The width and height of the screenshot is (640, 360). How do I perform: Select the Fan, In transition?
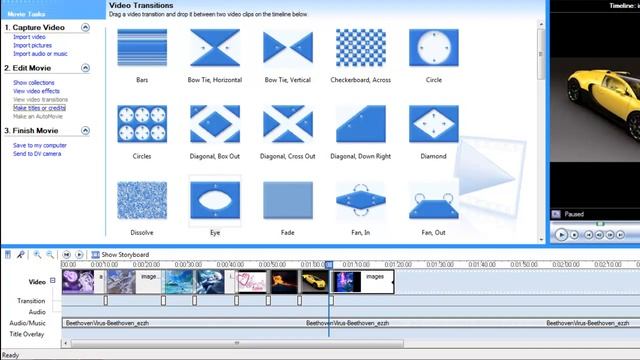360,200
